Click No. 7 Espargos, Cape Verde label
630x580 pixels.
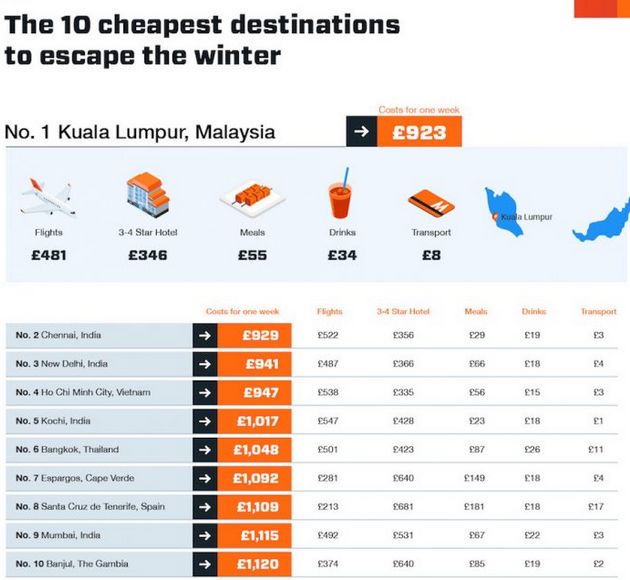(75, 478)
